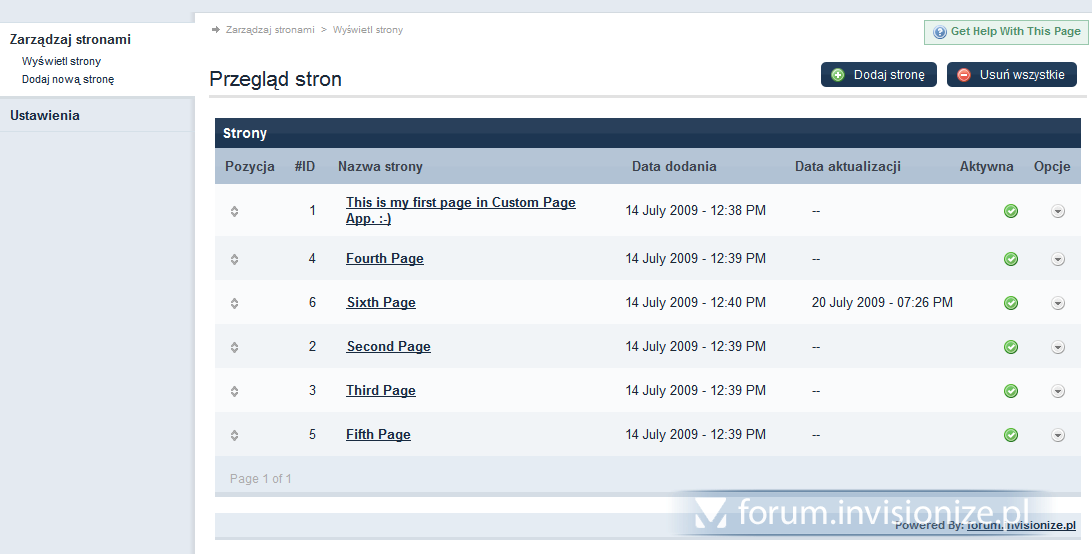Click the help icon in Get Help banner
The height and width of the screenshot is (554, 1092).
[x=939, y=32]
